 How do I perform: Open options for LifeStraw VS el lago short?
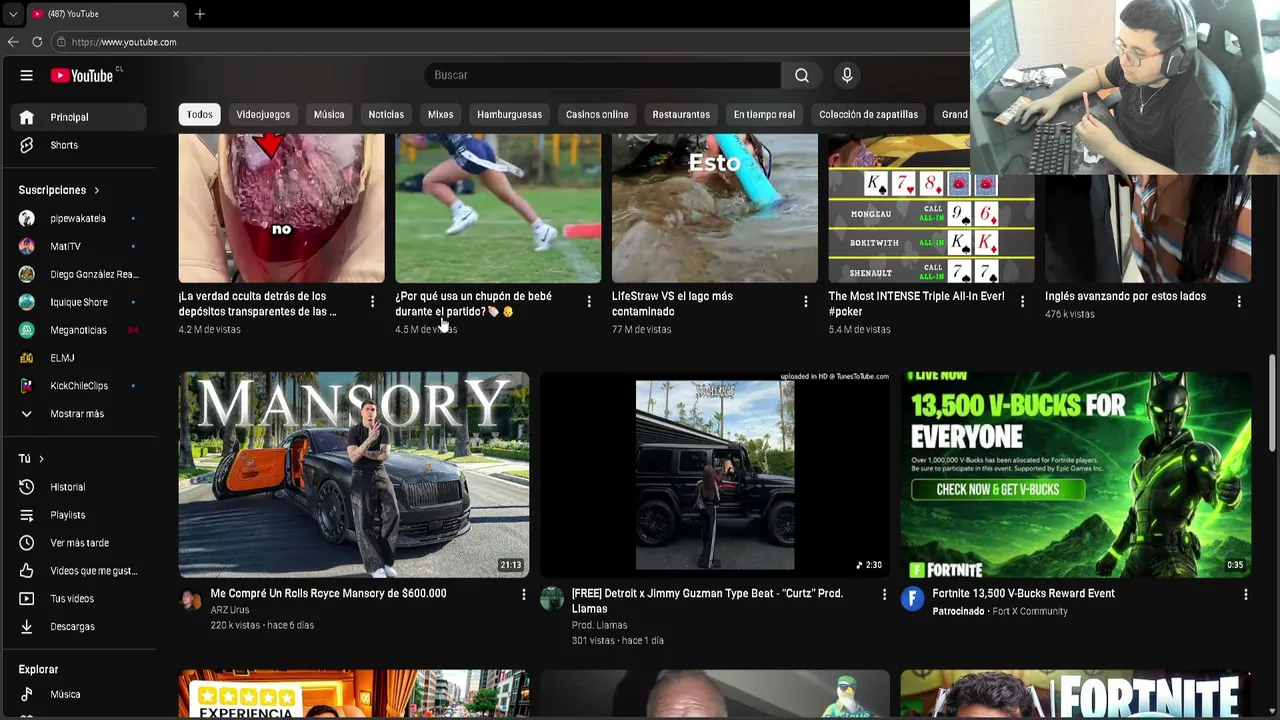point(806,301)
